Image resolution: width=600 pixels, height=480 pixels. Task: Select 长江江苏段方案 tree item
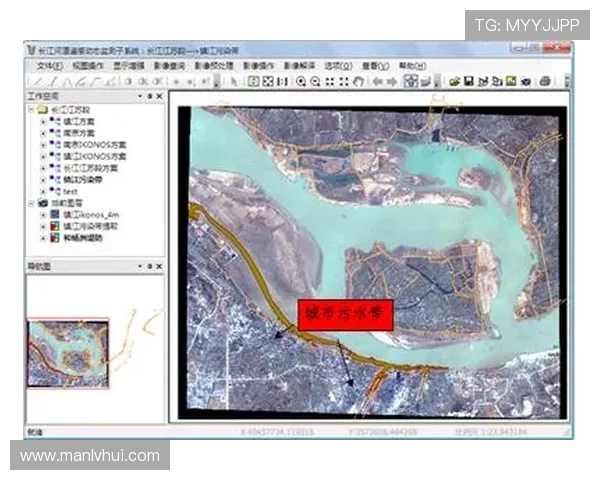tap(90, 168)
